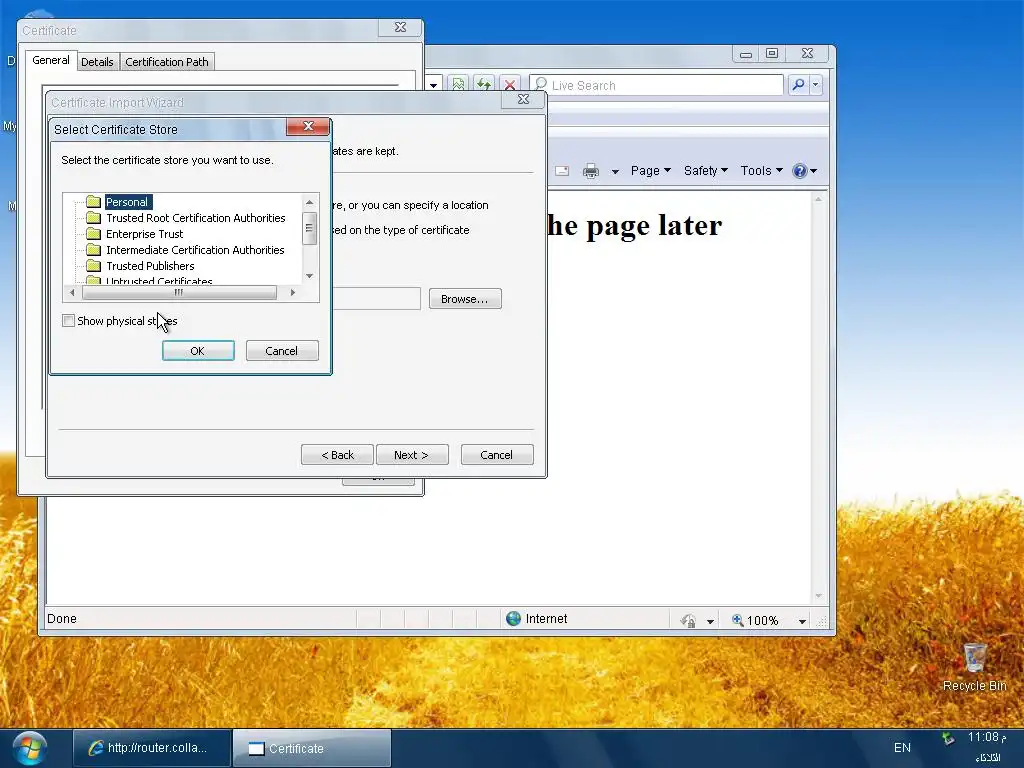1024x768 pixels.
Task: Select Intermediate Certification Authorities store
Action: pyautogui.click(x=195, y=250)
